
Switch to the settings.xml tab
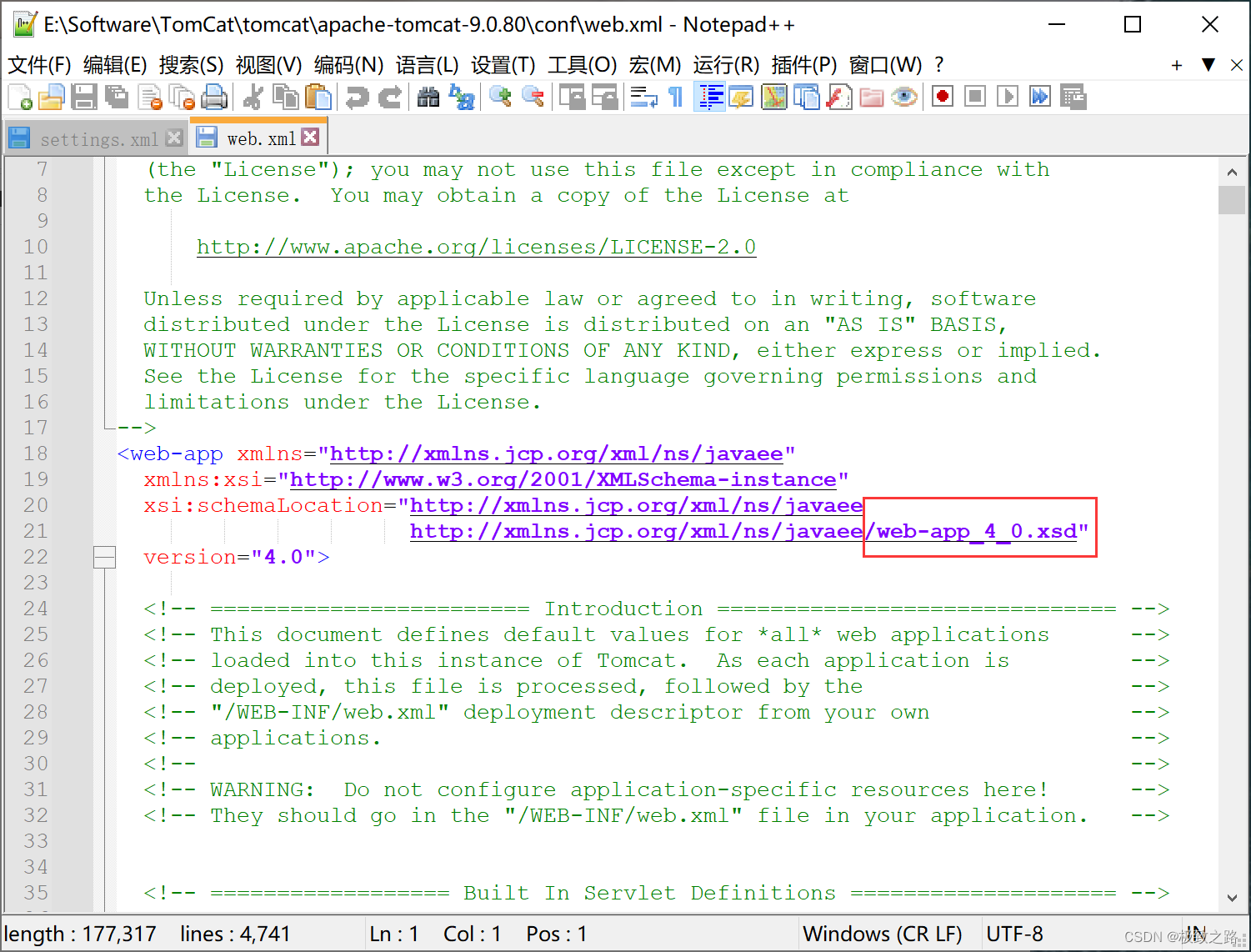pos(98,139)
